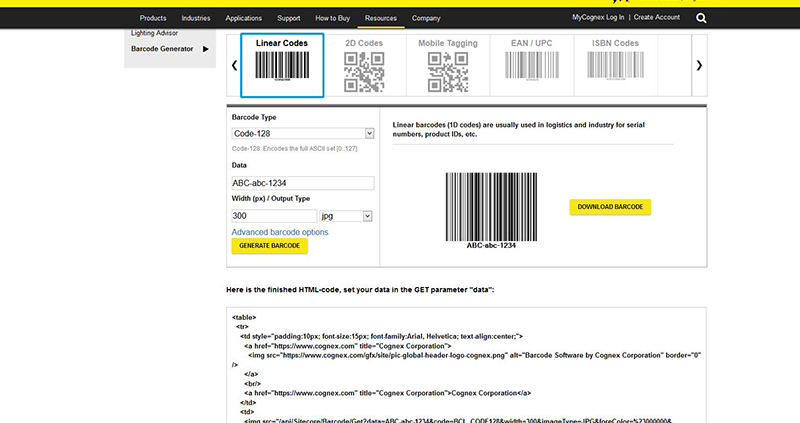
Task: Click the MyCognex Log In link
Action: pyautogui.click(x=598, y=17)
